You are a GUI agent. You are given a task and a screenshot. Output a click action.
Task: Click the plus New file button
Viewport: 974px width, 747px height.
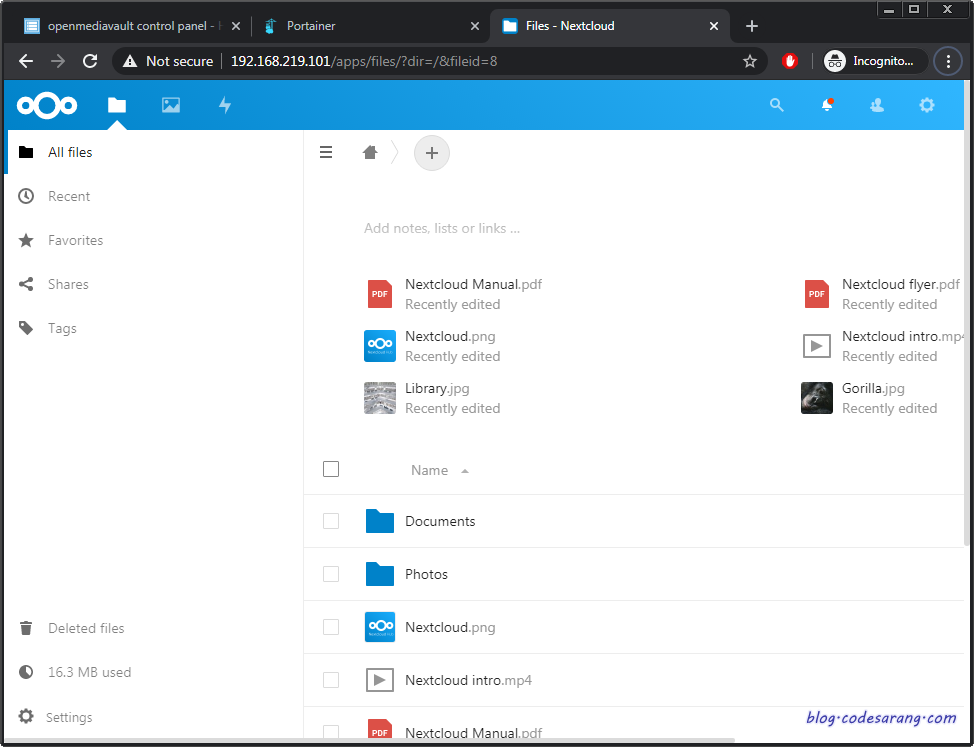[432, 153]
